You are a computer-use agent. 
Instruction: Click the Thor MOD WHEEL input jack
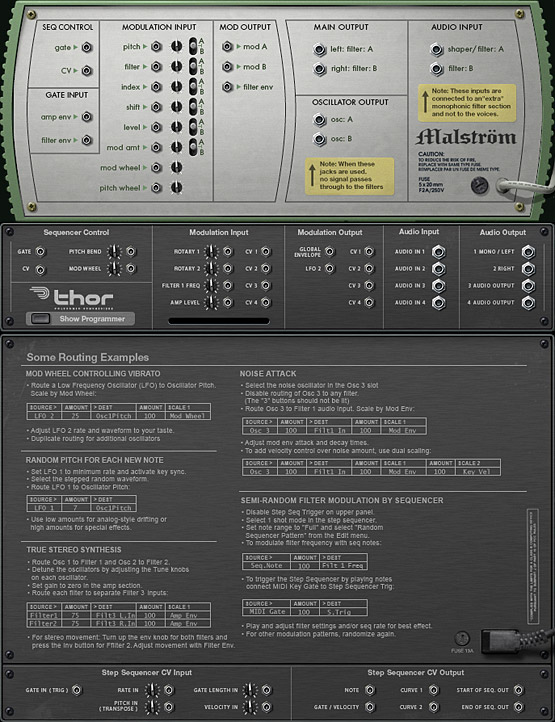[131, 268]
